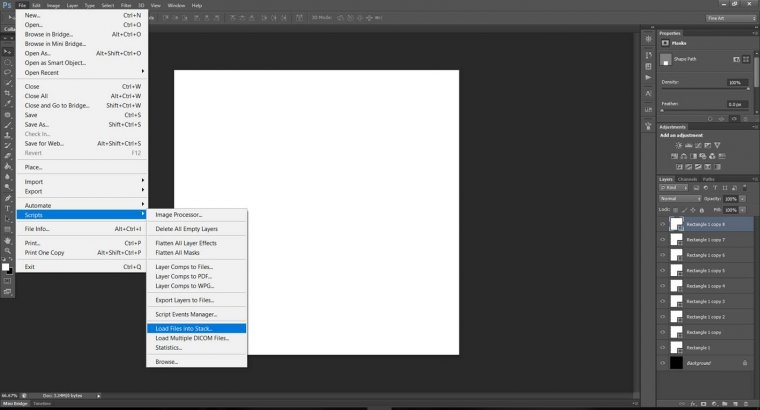
Task: Click the Hue/Saturation adjustment icon
Action: (x=674, y=156)
